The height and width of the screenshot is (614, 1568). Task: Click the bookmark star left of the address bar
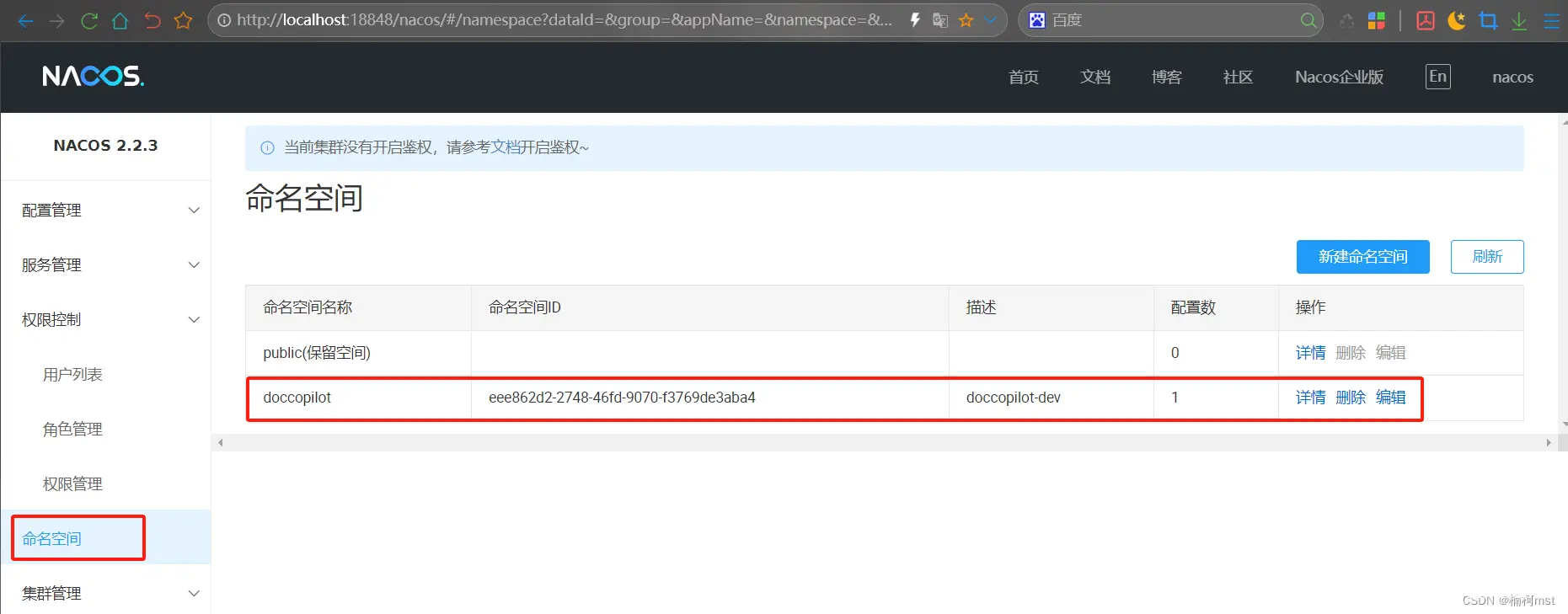183,21
